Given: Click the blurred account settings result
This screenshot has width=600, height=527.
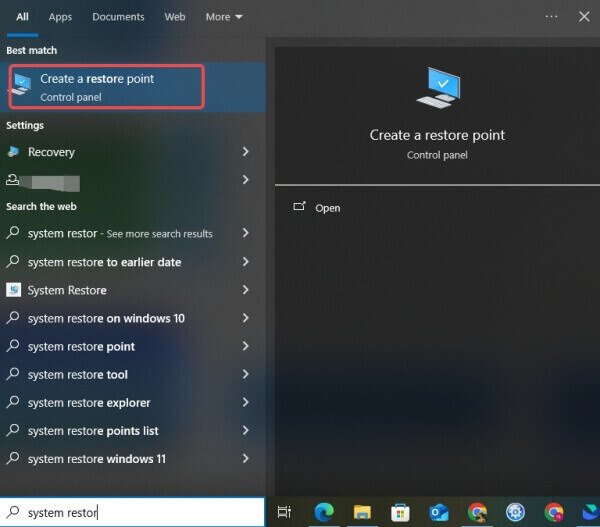Looking at the screenshot, I should click(133, 180).
